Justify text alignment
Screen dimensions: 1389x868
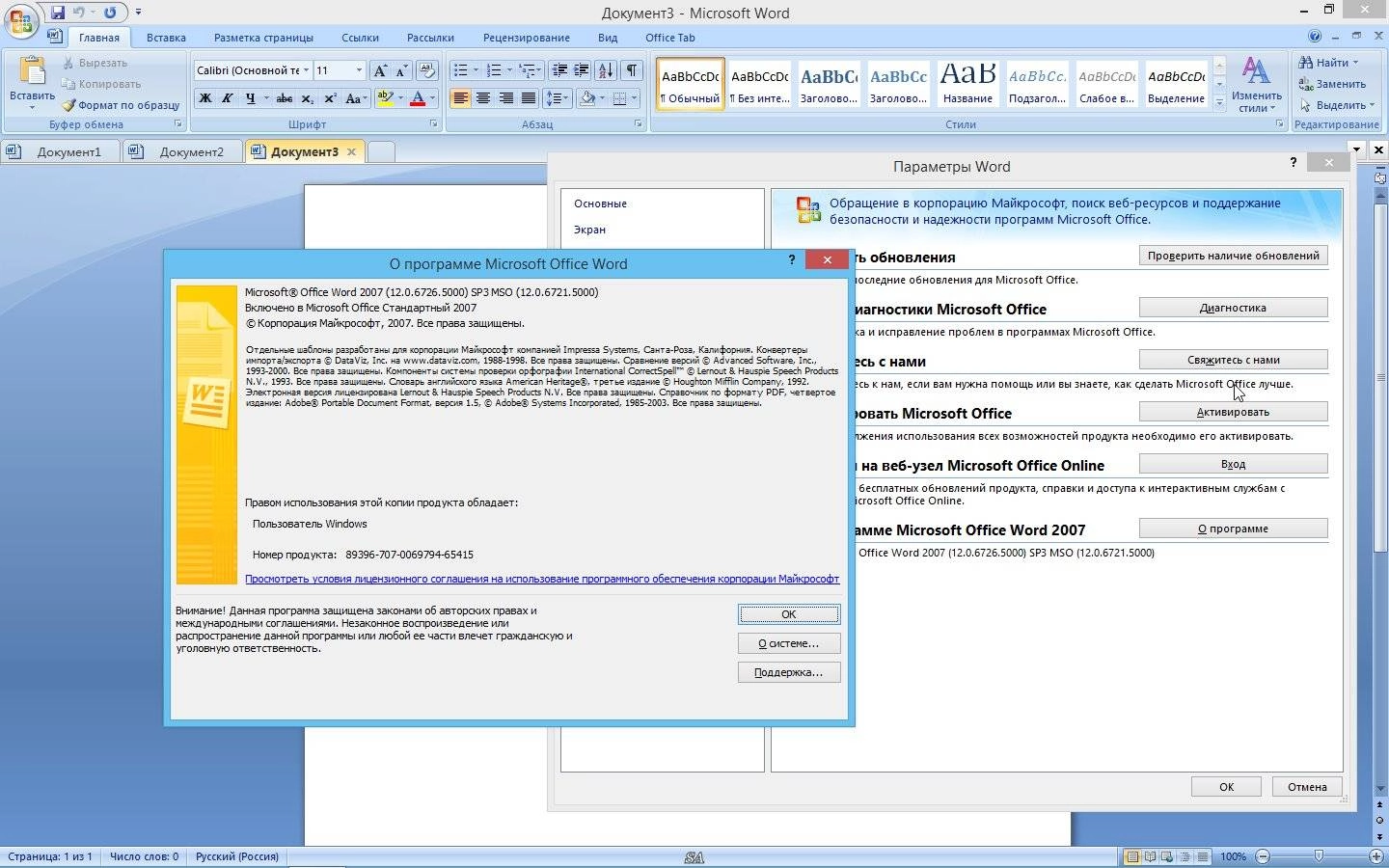[528, 98]
